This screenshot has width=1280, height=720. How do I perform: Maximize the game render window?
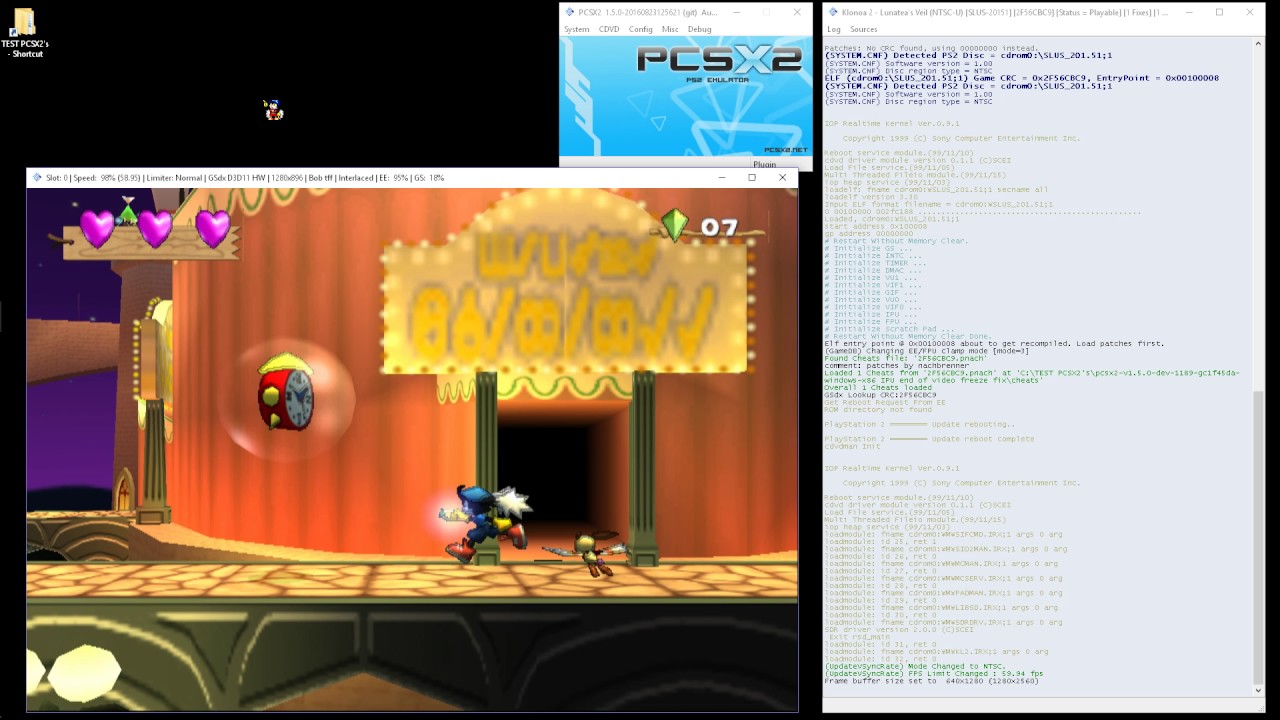pos(752,178)
